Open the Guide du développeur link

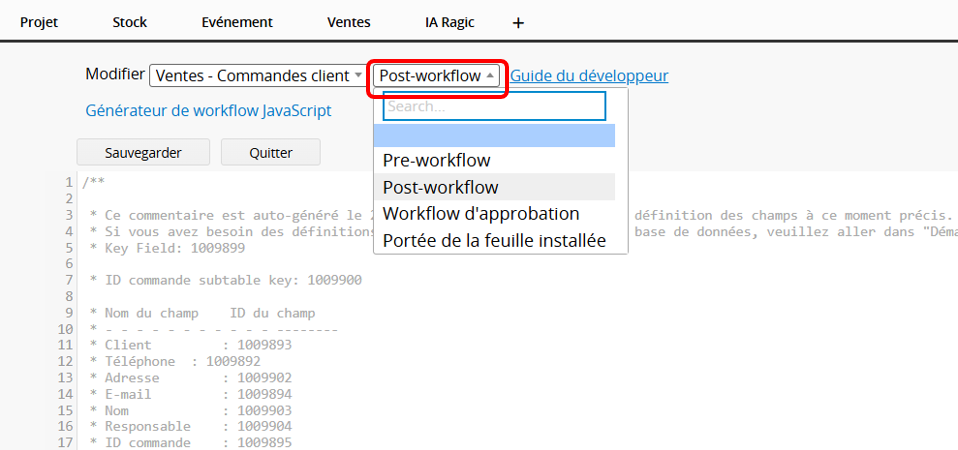(589, 76)
